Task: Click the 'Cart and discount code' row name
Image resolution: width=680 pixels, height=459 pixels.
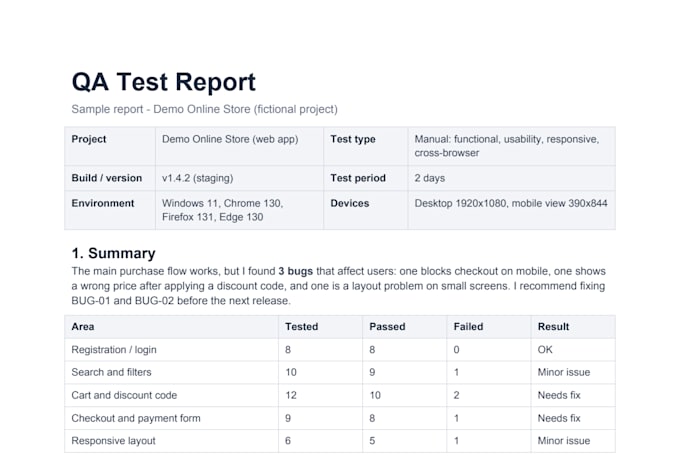Action: 124,395
